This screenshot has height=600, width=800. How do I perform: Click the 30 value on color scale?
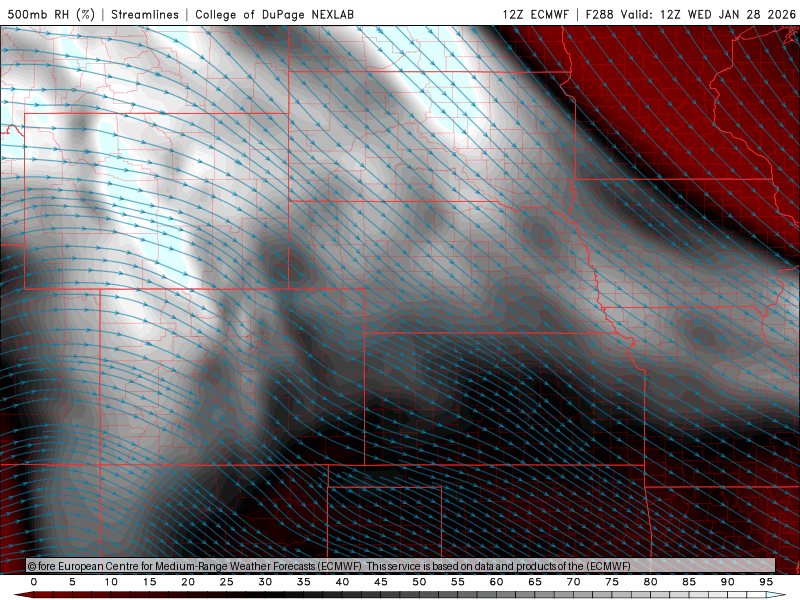(265, 582)
